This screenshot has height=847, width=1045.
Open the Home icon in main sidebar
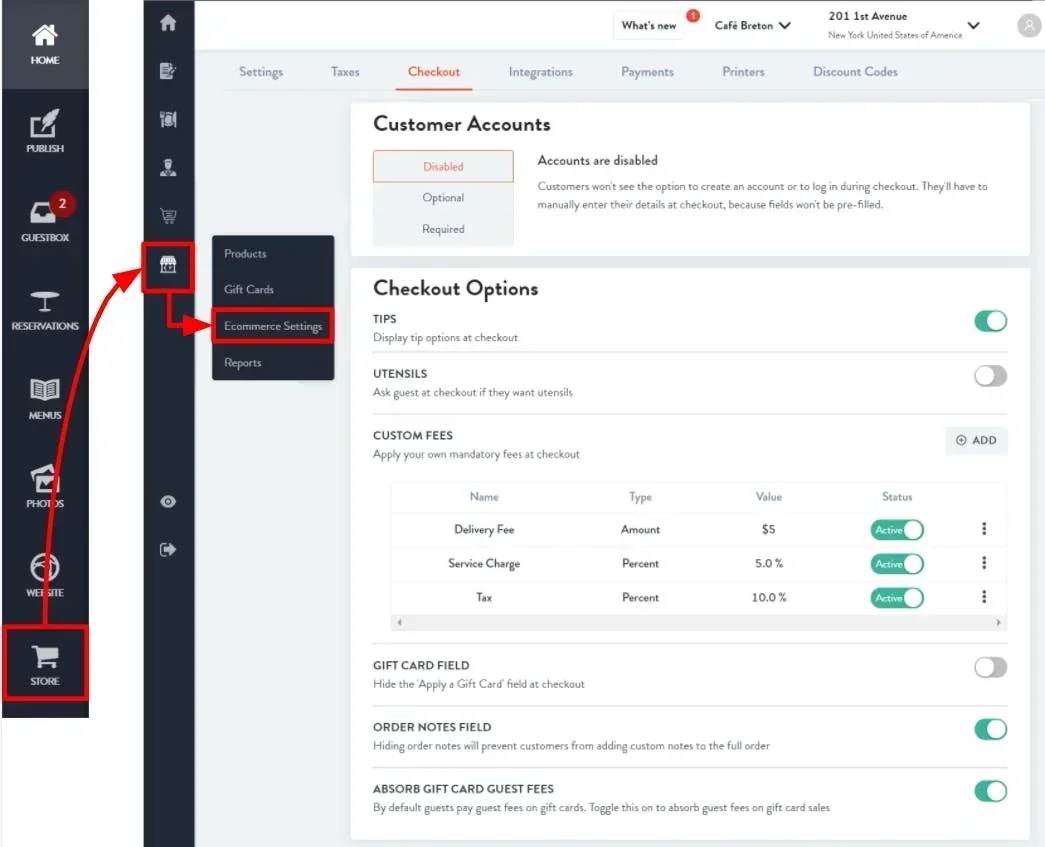[45, 44]
